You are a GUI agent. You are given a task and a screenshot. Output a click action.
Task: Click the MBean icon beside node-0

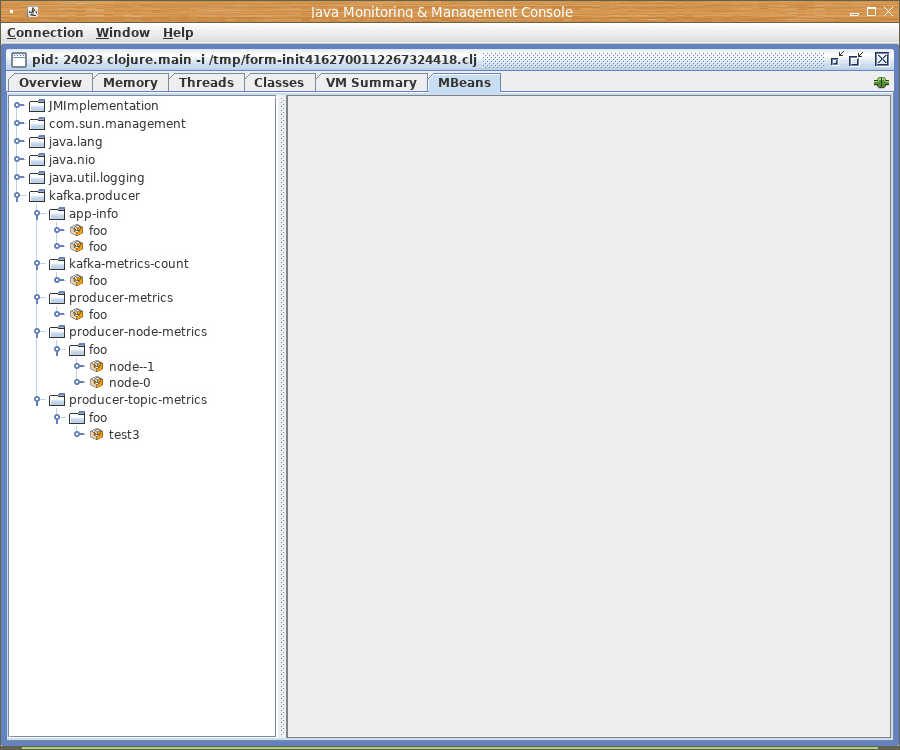click(x=96, y=382)
